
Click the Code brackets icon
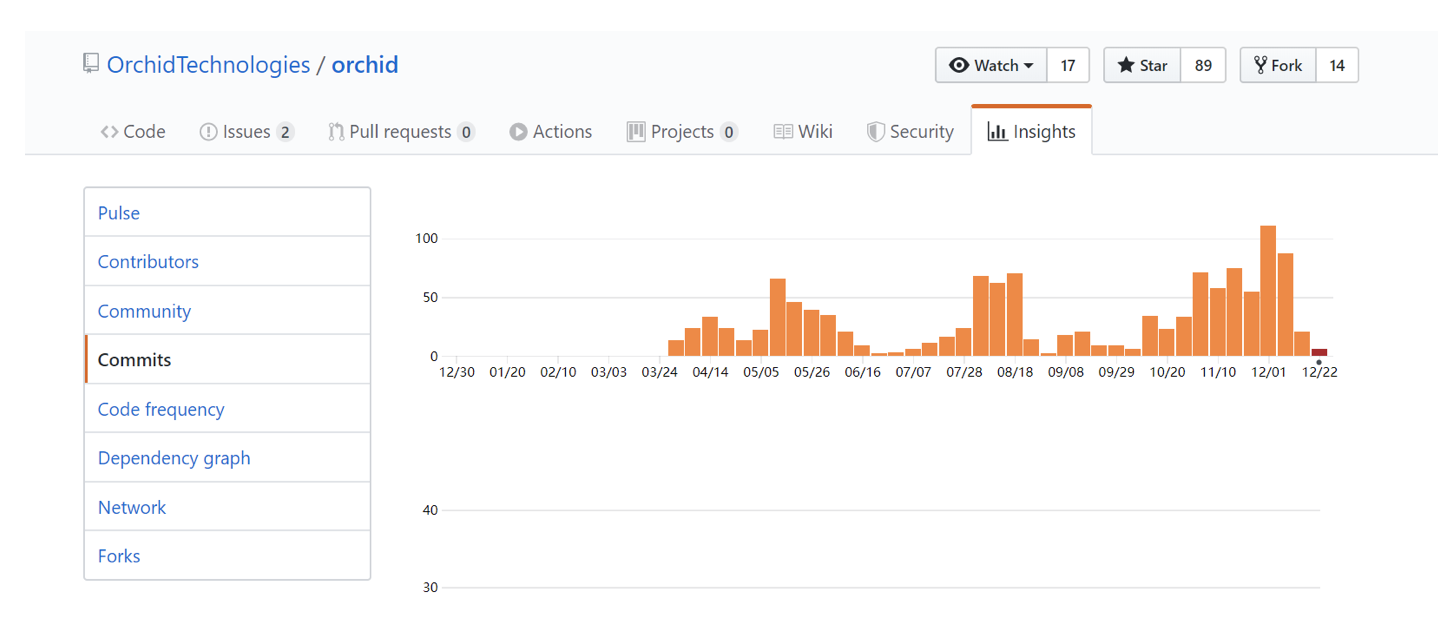[x=109, y=132]
